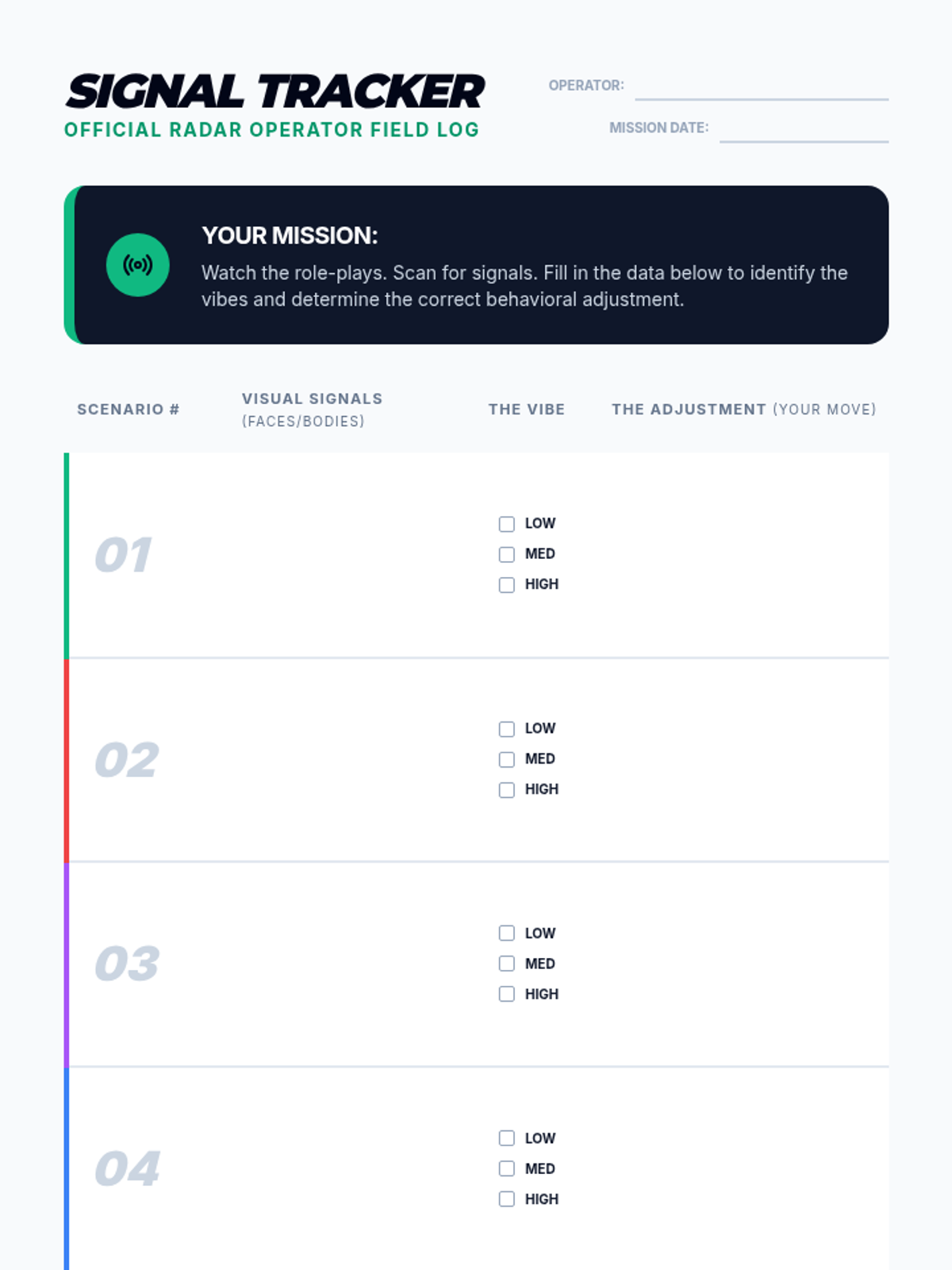Check HIGH vibe for scenario 01

(x=507, y=585)
